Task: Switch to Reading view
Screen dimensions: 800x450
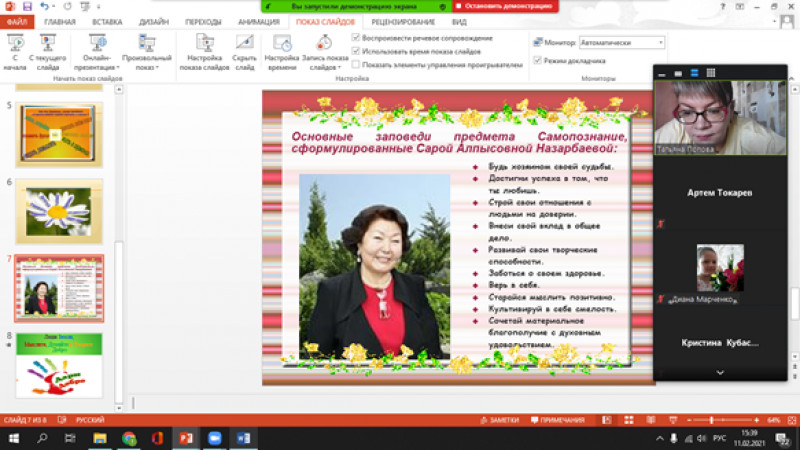Action: coord(651,420)
